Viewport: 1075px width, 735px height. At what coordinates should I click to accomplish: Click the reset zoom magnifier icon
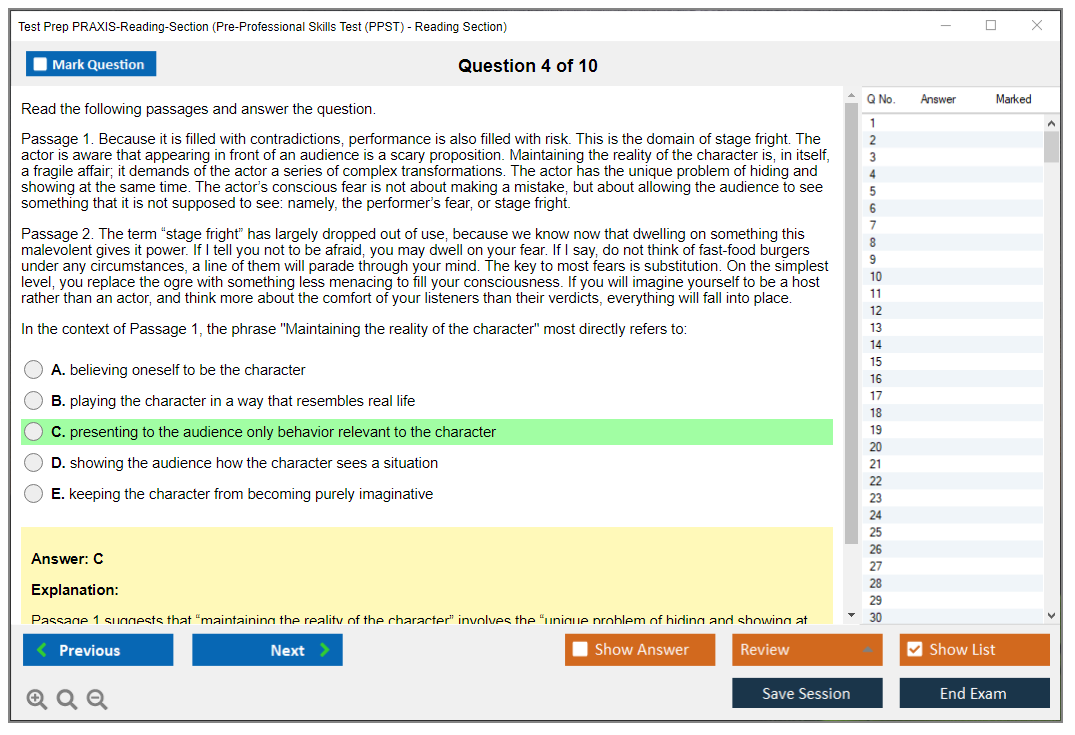(x=67, y=700)
